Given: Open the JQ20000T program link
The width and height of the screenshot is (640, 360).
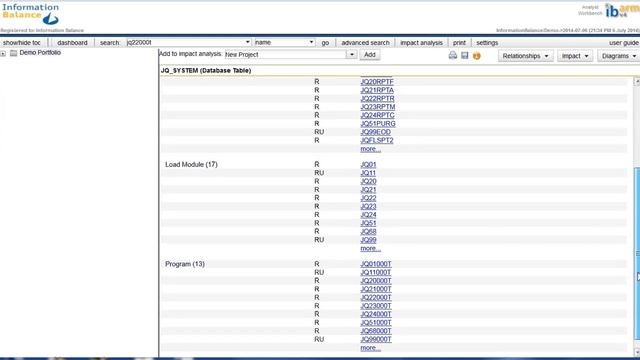Looking at the screenshot, I should [376, 281].
